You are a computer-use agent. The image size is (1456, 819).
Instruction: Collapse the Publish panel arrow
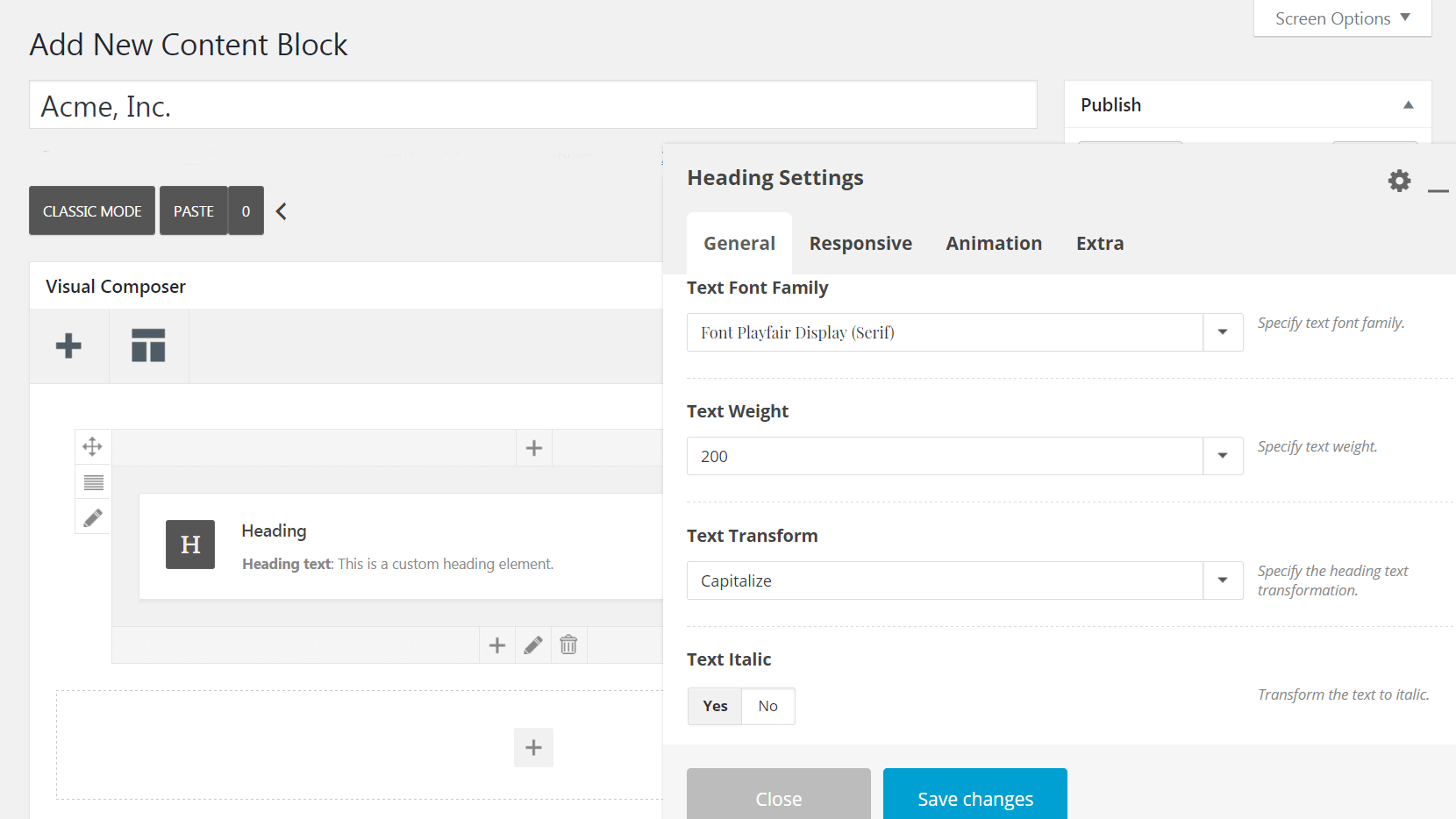click(x=1408, y=105)
